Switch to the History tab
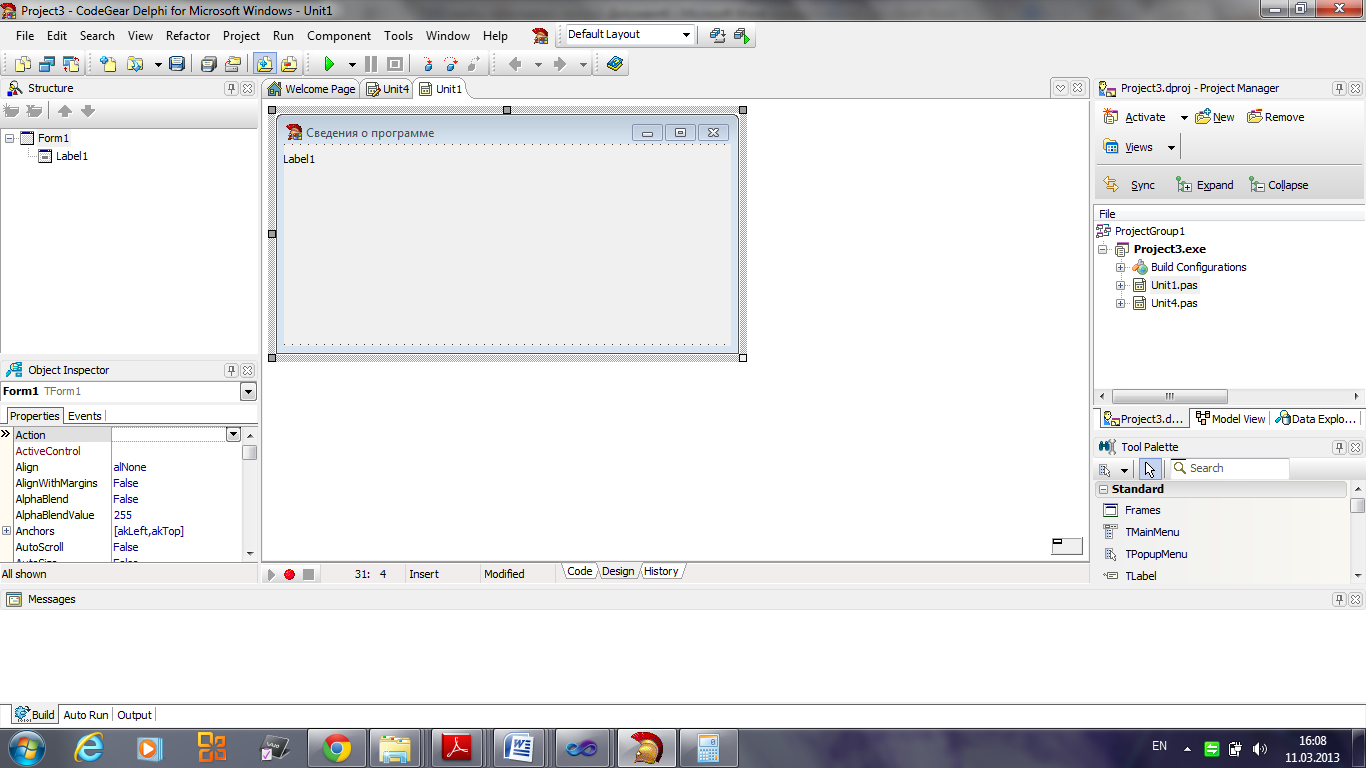 coord(661,571)
